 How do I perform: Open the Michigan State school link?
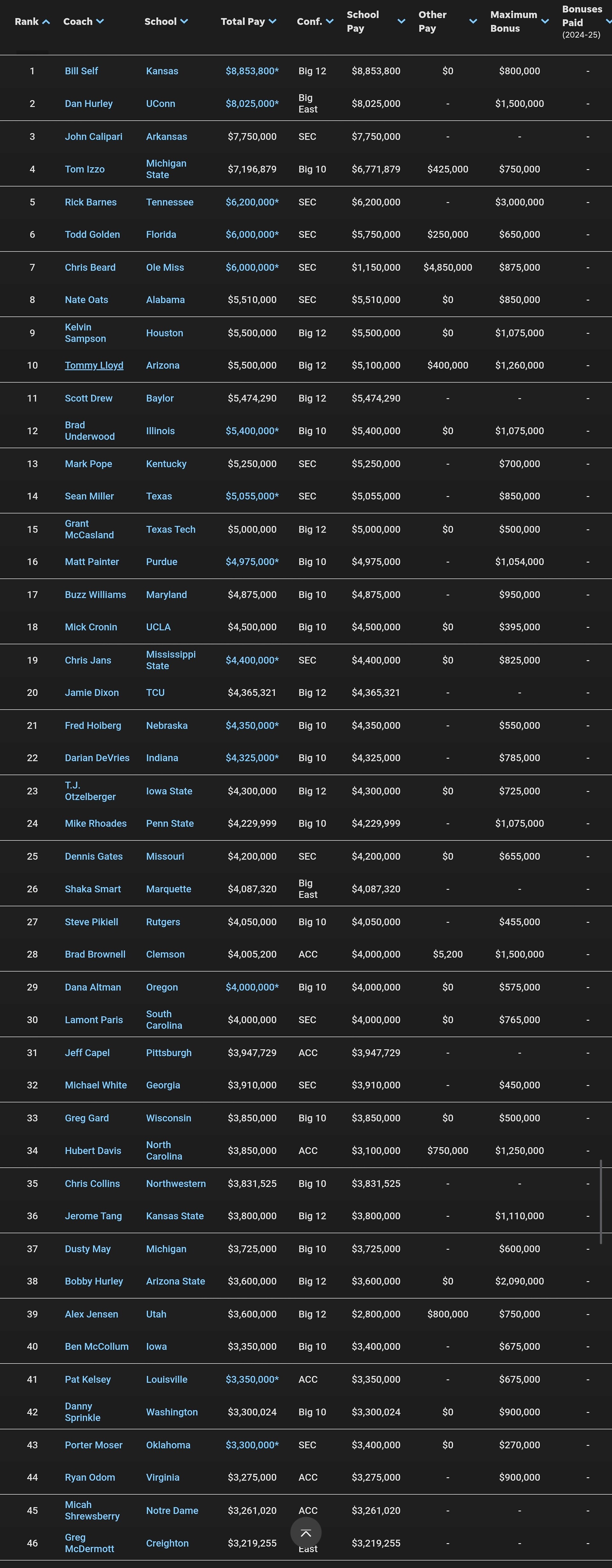point(166,169)
